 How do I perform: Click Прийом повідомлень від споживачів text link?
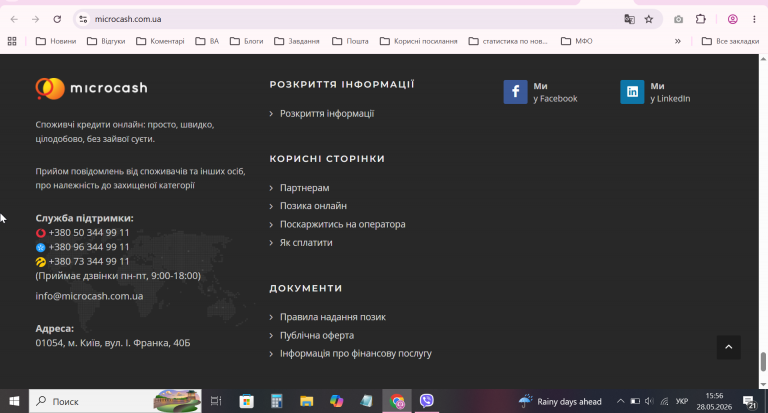click(140, 178)
